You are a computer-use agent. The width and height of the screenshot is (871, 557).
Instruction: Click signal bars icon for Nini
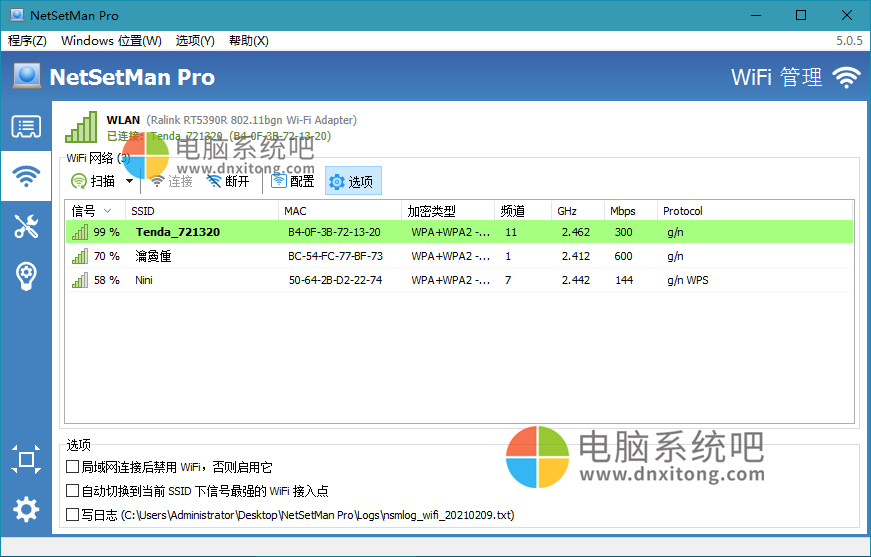(x=80, y=280)
